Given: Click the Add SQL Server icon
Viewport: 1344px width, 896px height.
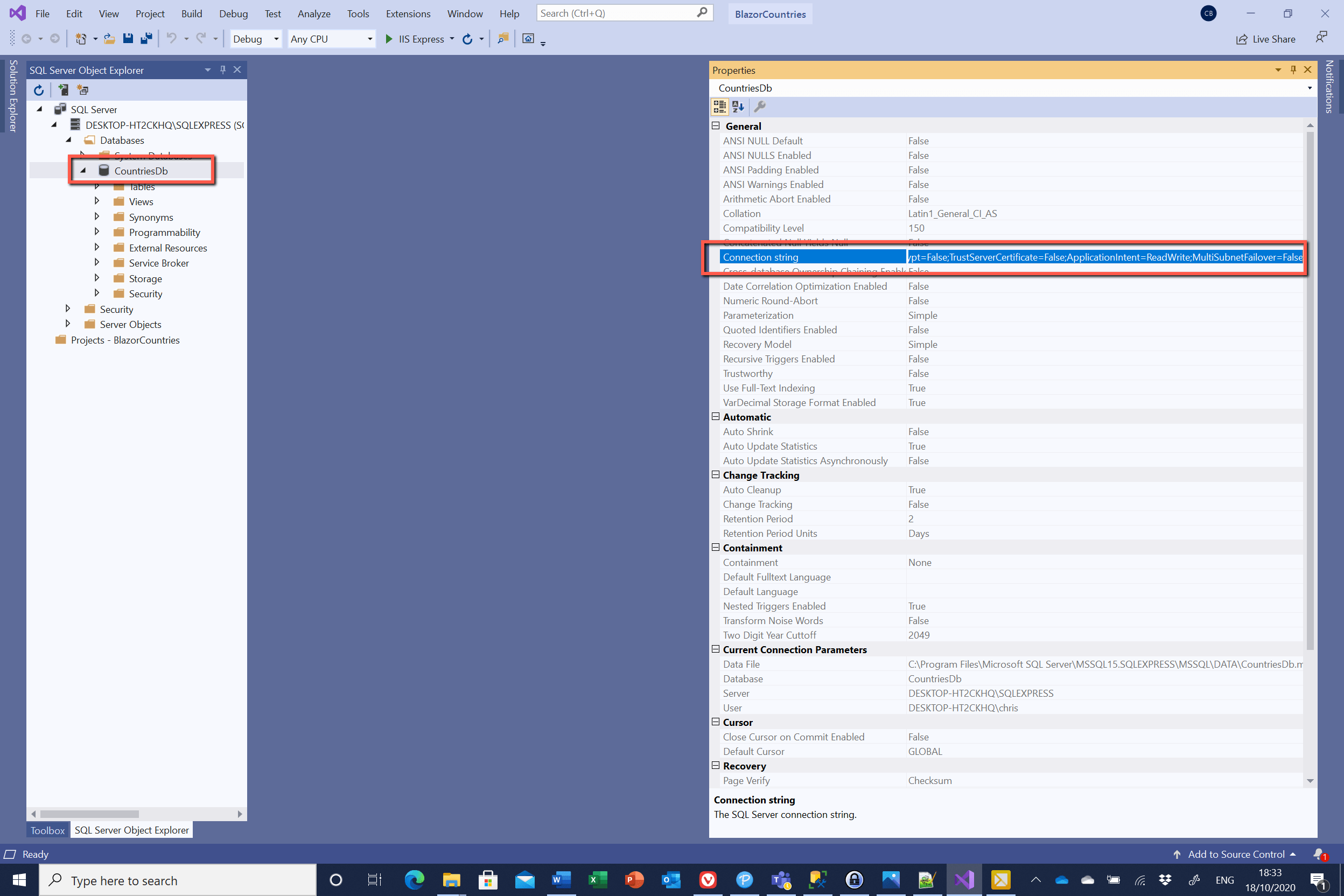Looking at the screenshot, I should click(x=63, y=90).
